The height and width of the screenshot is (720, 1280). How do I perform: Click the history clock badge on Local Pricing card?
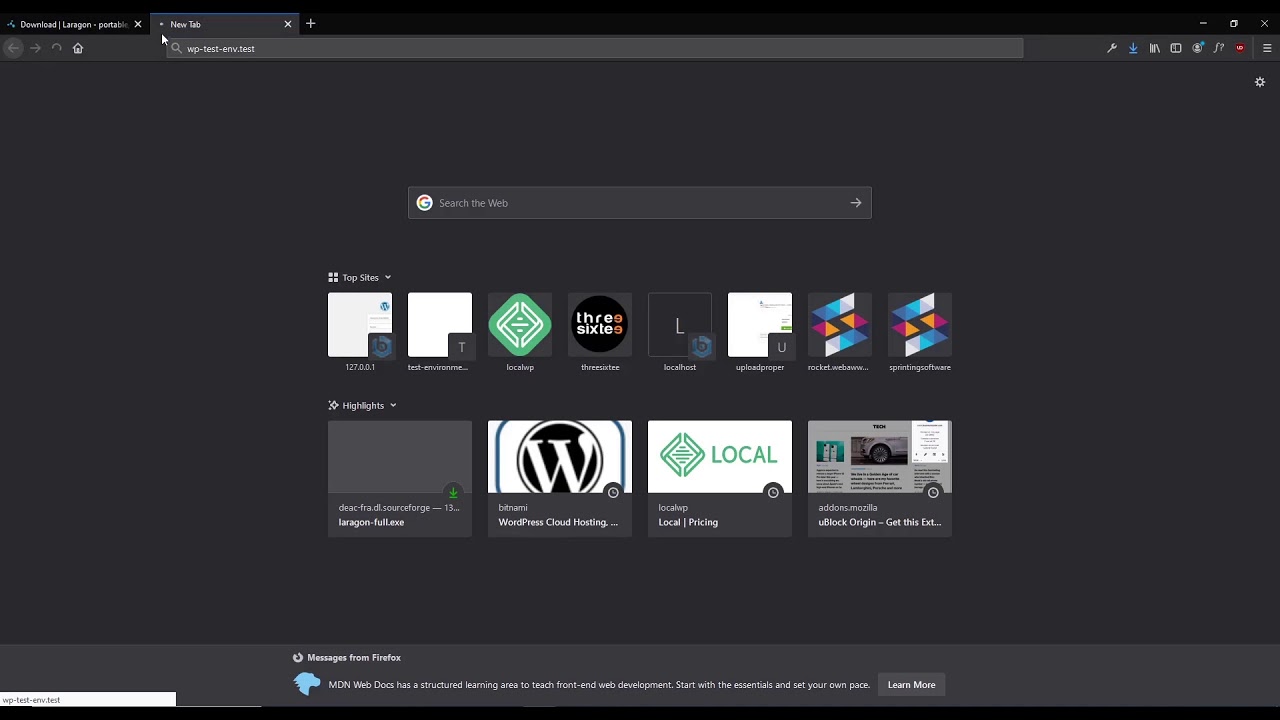[x=773, y=492]
